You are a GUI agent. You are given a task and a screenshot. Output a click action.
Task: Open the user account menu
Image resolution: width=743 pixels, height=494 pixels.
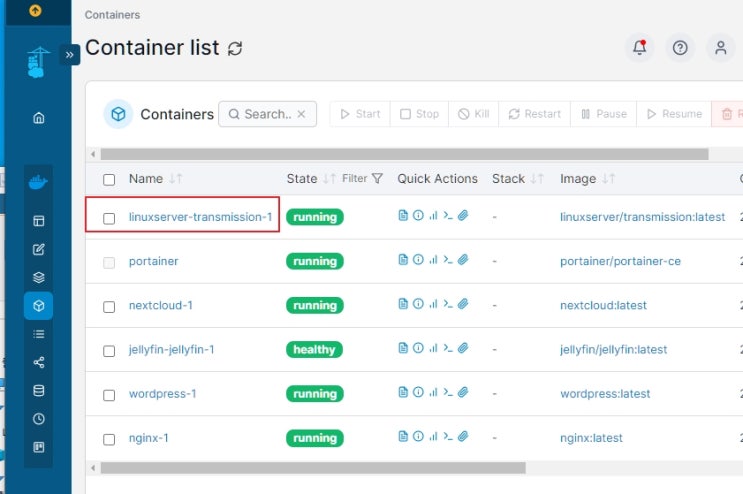(x=720, y=47)
